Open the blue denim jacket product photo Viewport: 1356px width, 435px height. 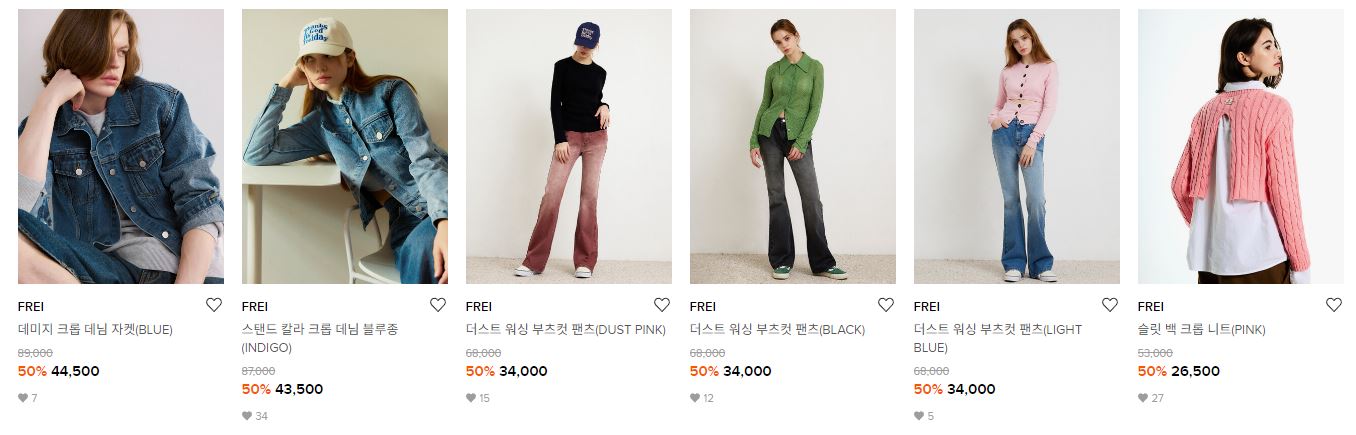tap(121, 146)
